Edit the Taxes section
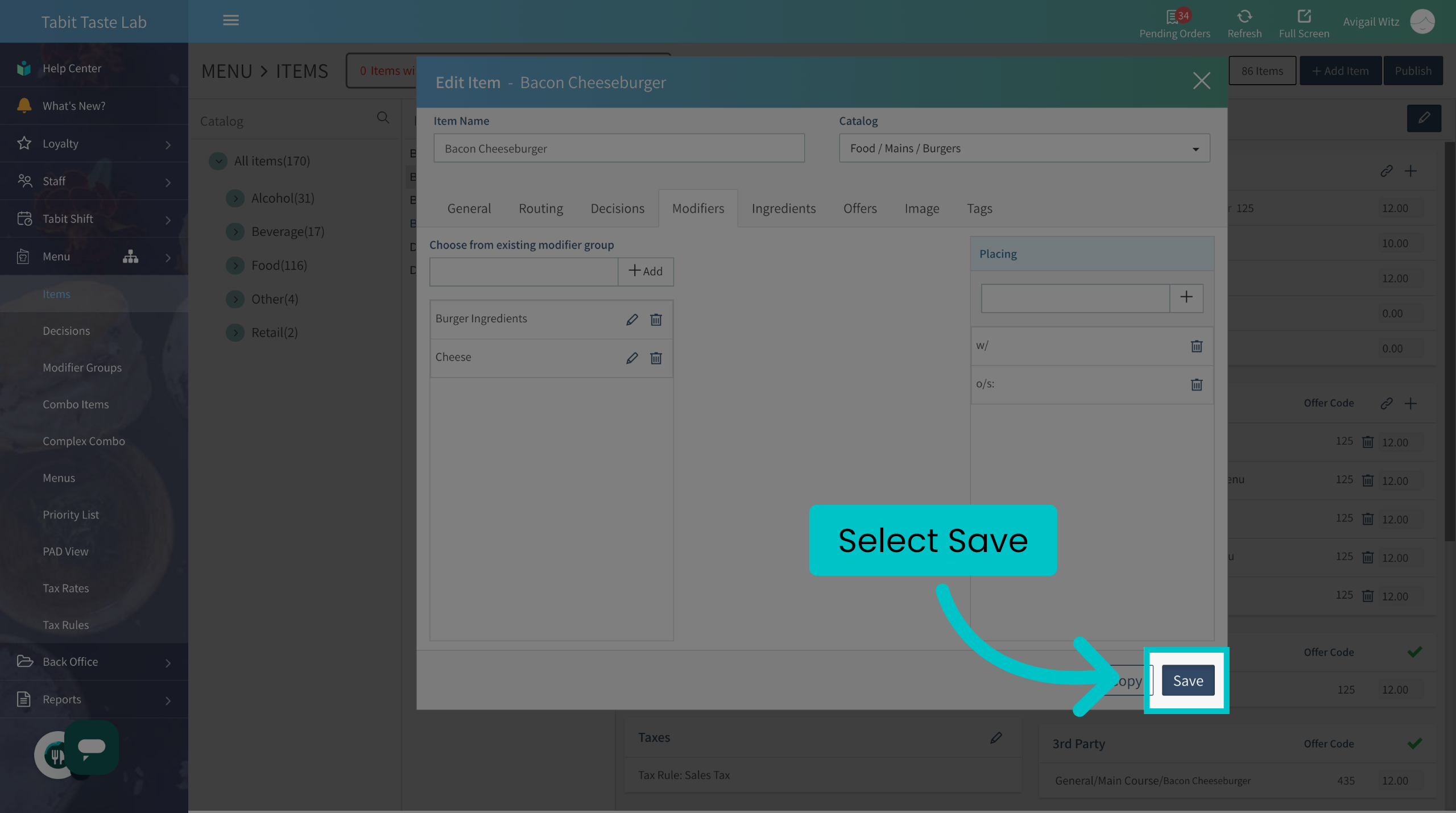Image resolution: width=1456 pixels, height=813 pixels. (996, 738)
